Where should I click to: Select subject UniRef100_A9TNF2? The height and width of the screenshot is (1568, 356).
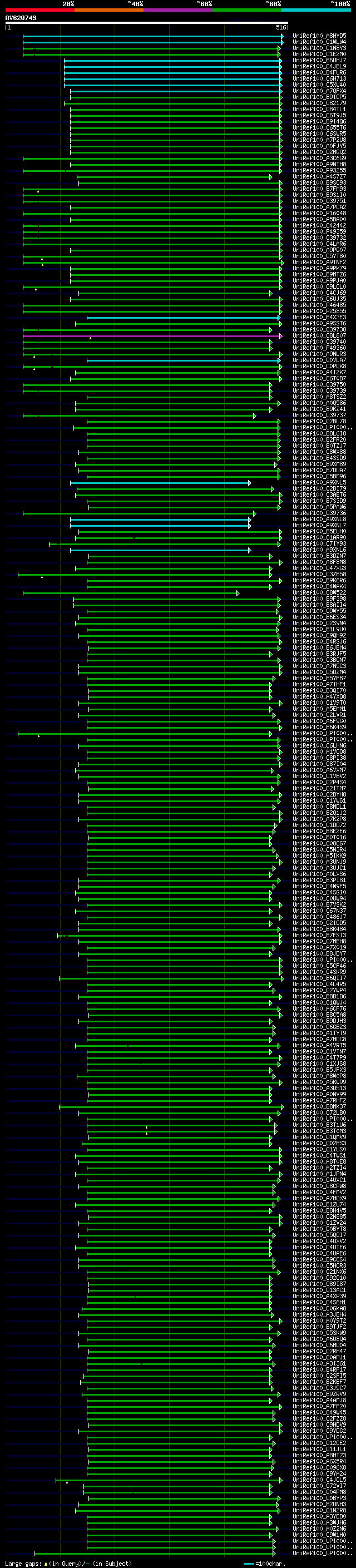pyautogui.click(x=319, y=263)
